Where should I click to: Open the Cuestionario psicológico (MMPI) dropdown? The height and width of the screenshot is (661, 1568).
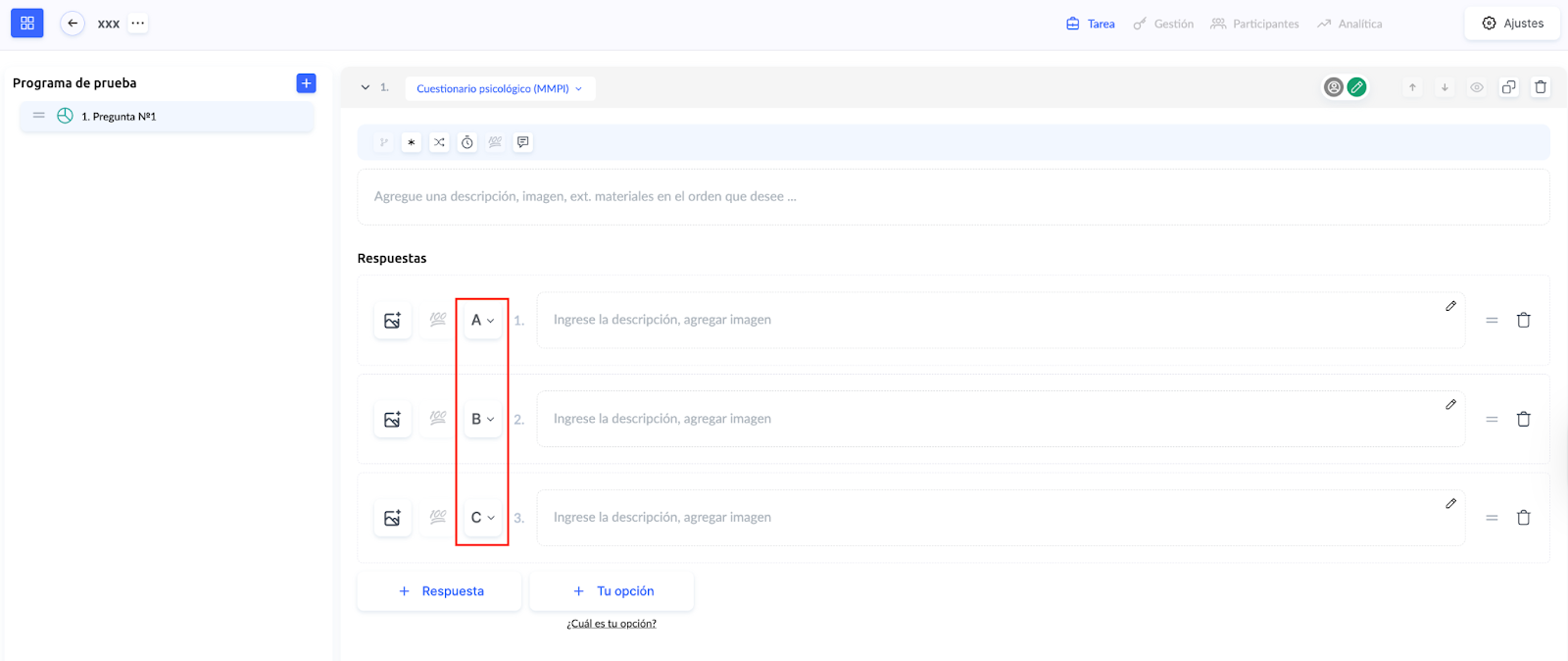(499, 88)
